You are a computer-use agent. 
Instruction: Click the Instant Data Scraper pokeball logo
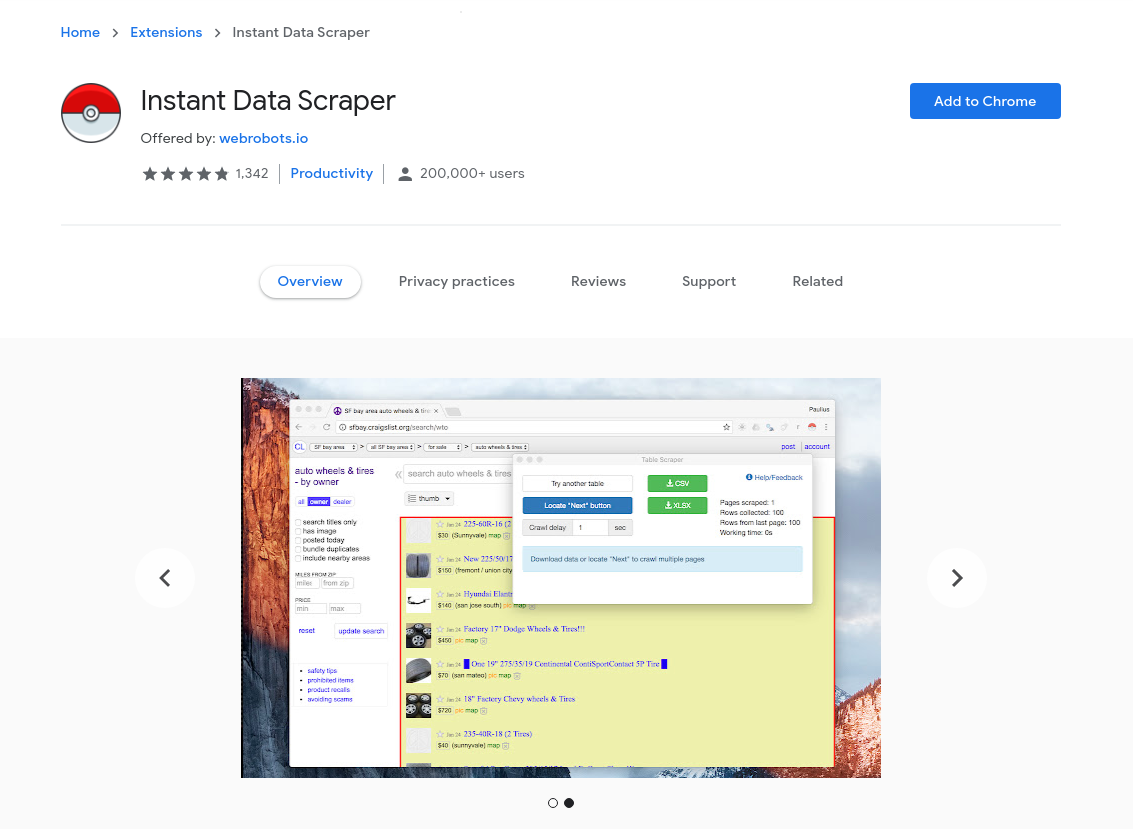(x=91, y=113)
